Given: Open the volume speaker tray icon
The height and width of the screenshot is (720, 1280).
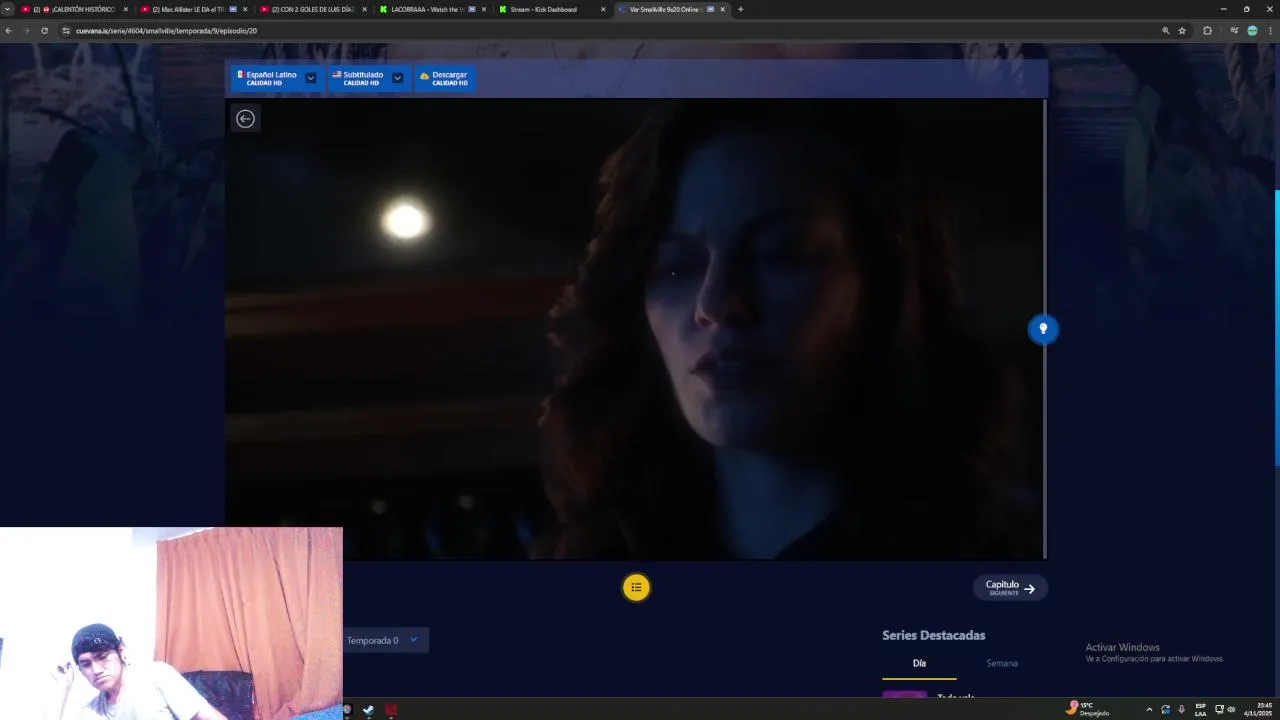Looking at the screenshot, I should click(1231, 709).
